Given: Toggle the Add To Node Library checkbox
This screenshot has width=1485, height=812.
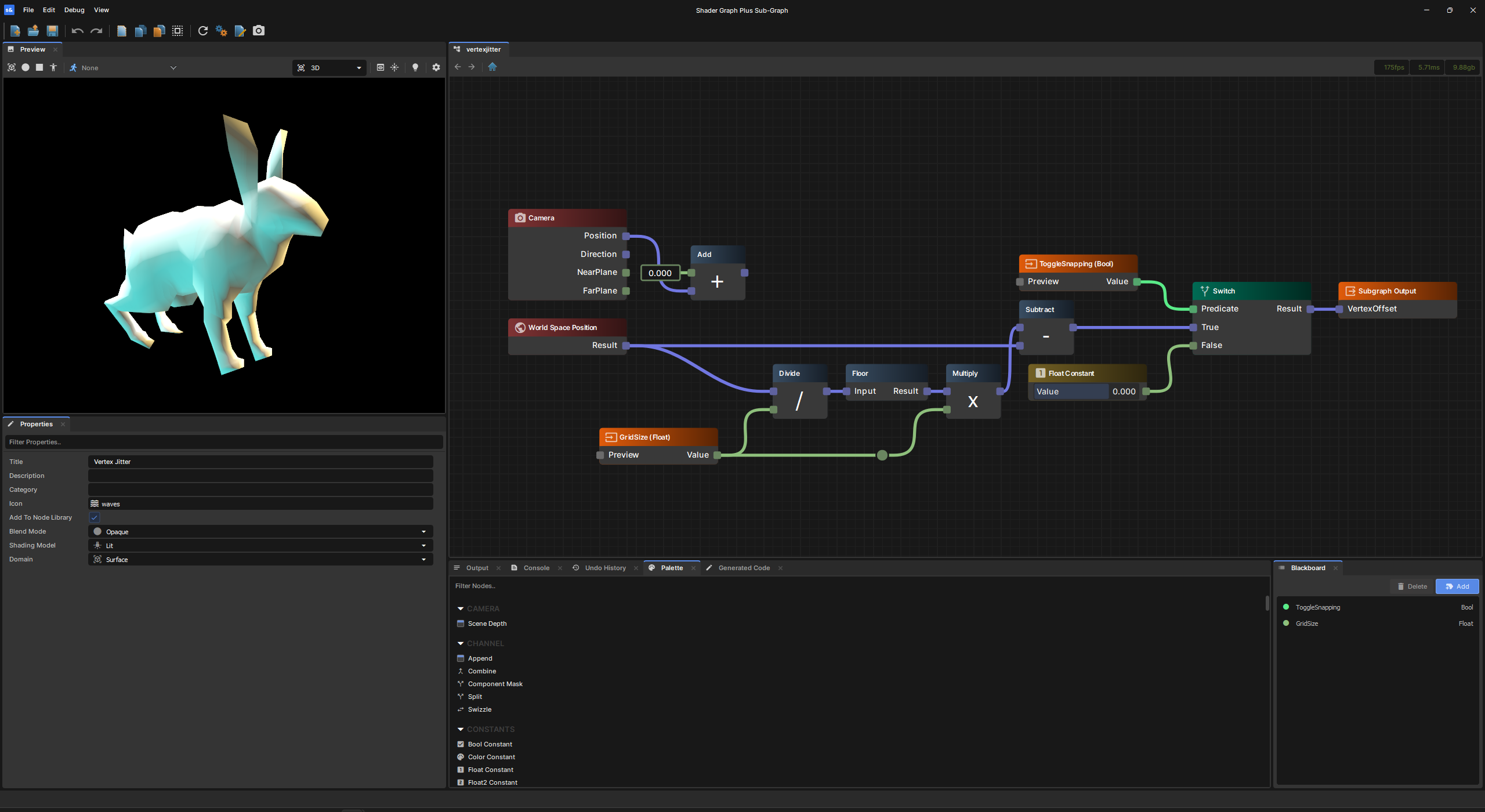Looking at the screenshot, I should (x=95, y=517).
